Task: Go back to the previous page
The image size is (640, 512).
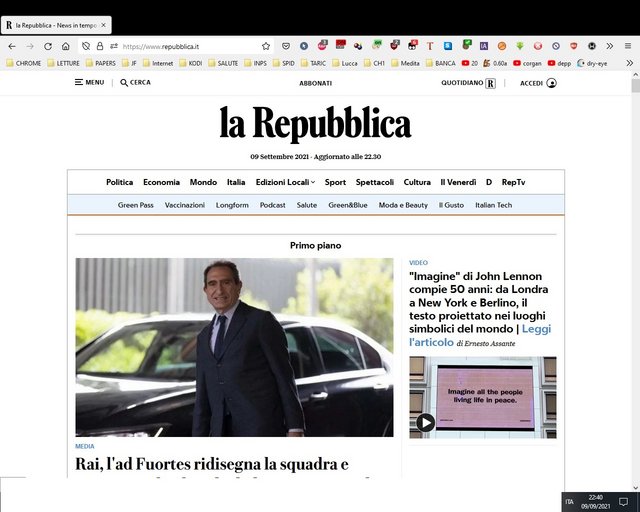Action: click(12, 47)
